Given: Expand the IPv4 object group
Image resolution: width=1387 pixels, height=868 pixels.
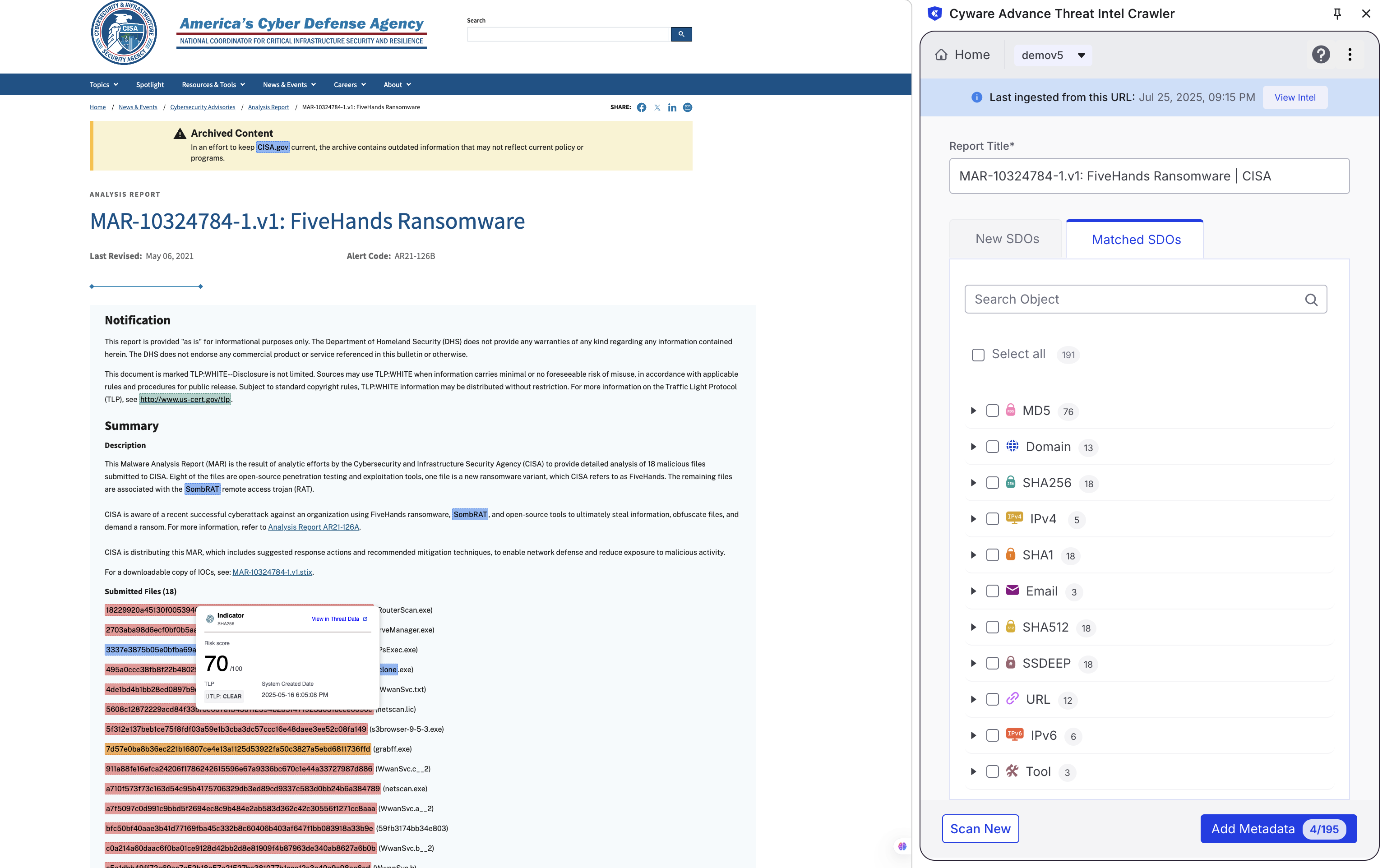Looking at the screenshot, I should 973,519.
